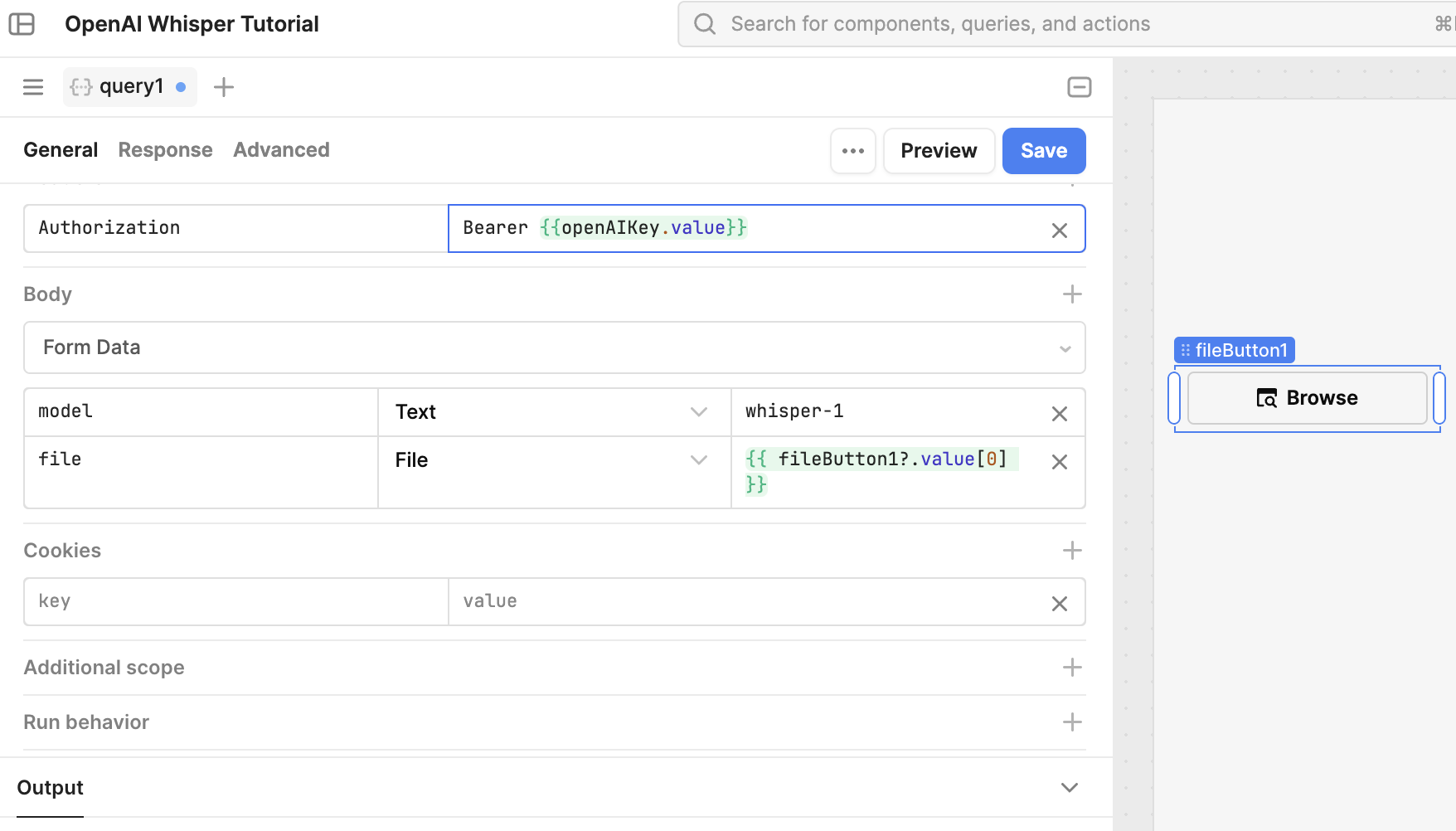Click the Save button
Viewport: 1456px width, 831px height.
coord(1043,151)
